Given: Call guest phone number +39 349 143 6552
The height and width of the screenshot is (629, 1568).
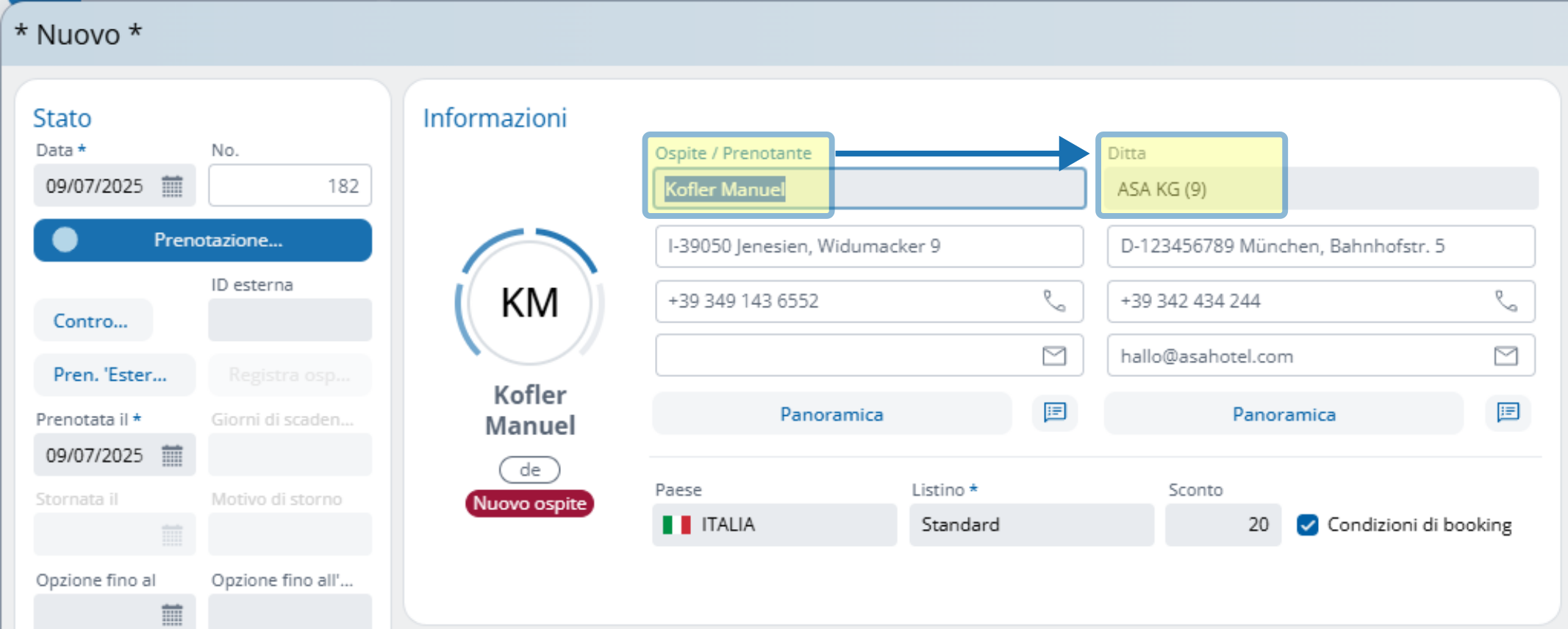Looking at the screenshot, I should [x=1054, y=301].
